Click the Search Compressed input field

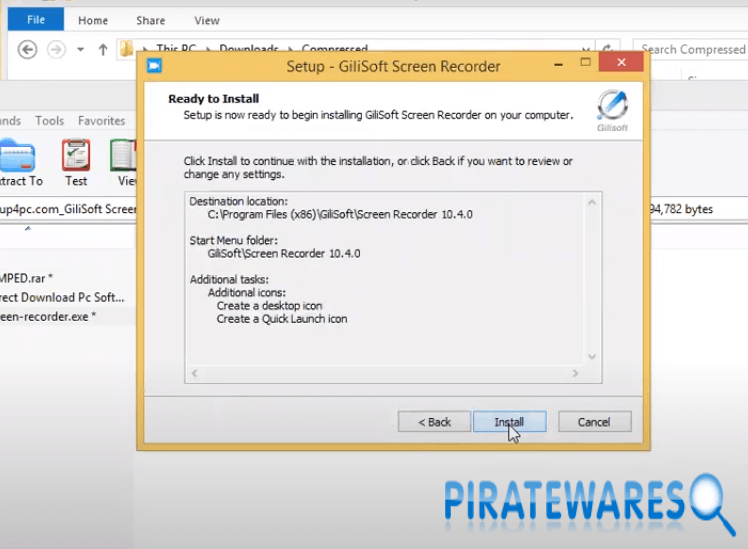pyautogui.click(x=692, y=49)
